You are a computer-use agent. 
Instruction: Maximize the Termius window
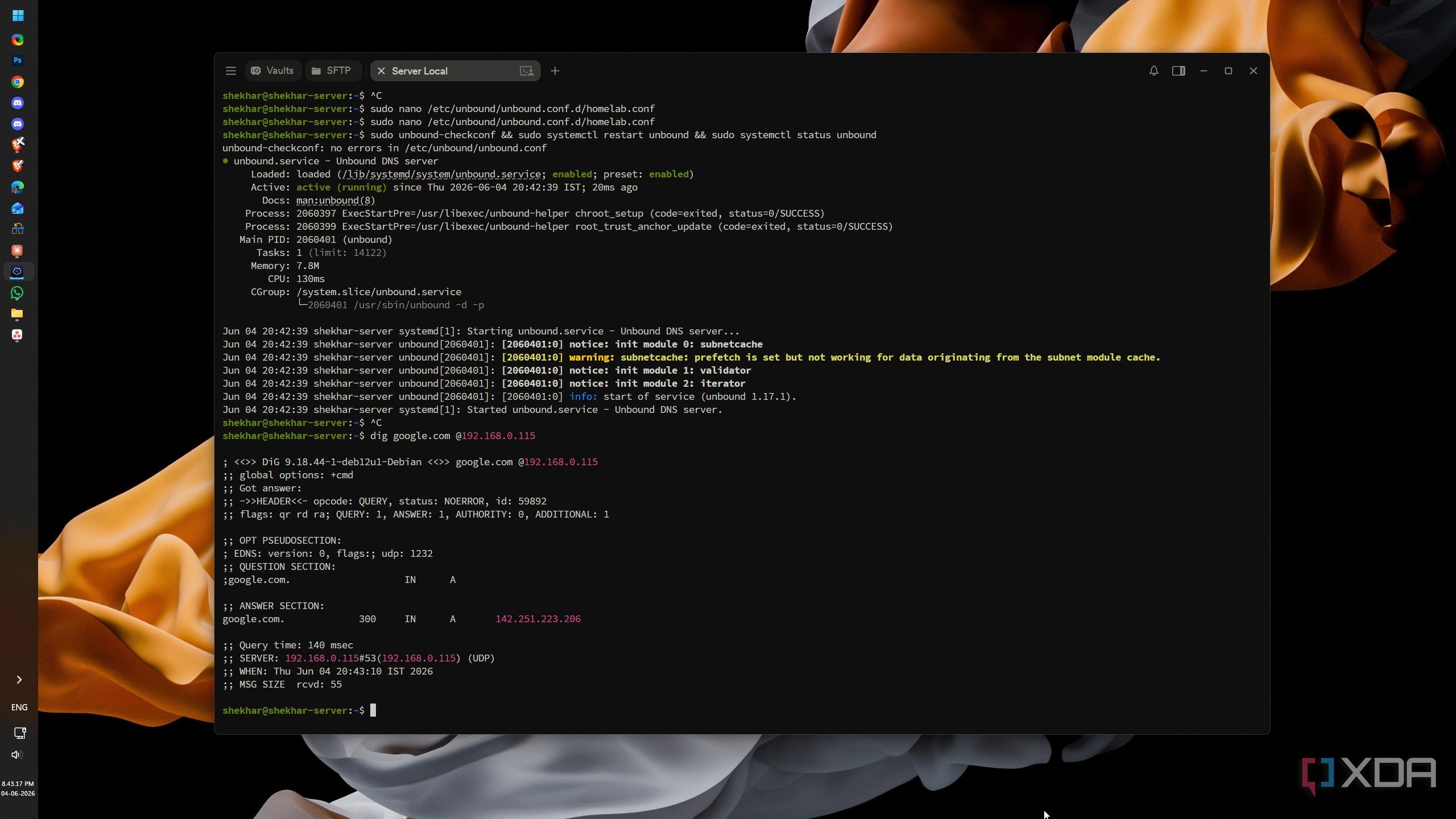pyautogui.click(x=1228, y=71)
